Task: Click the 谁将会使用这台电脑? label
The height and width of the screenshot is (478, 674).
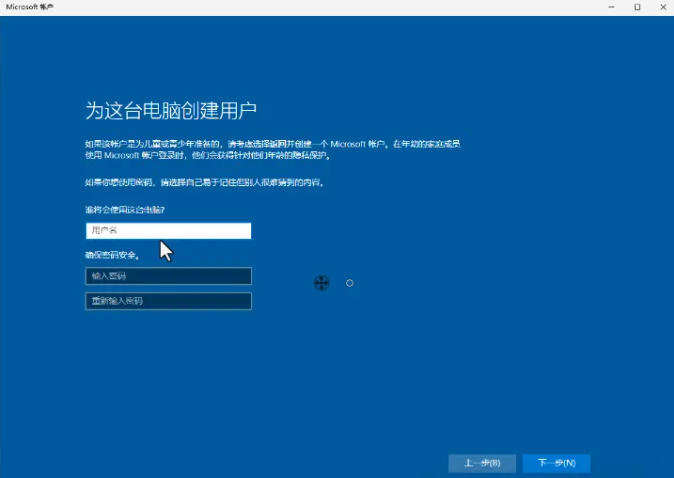Action: pos(125,209)
